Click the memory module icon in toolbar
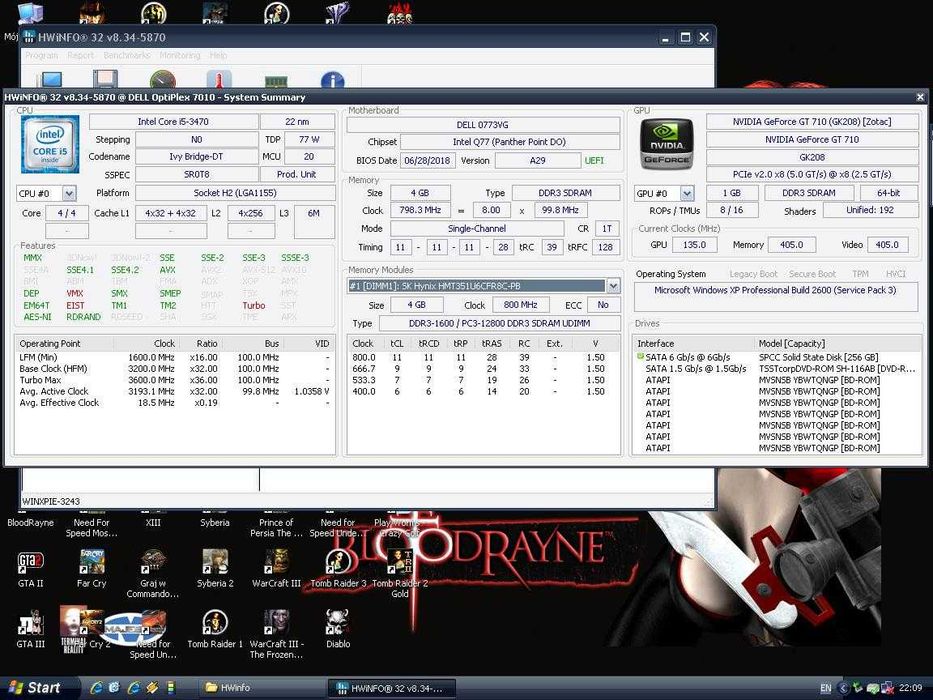The width and height of the screenshot is (933, 700). (x=275, y=80)
